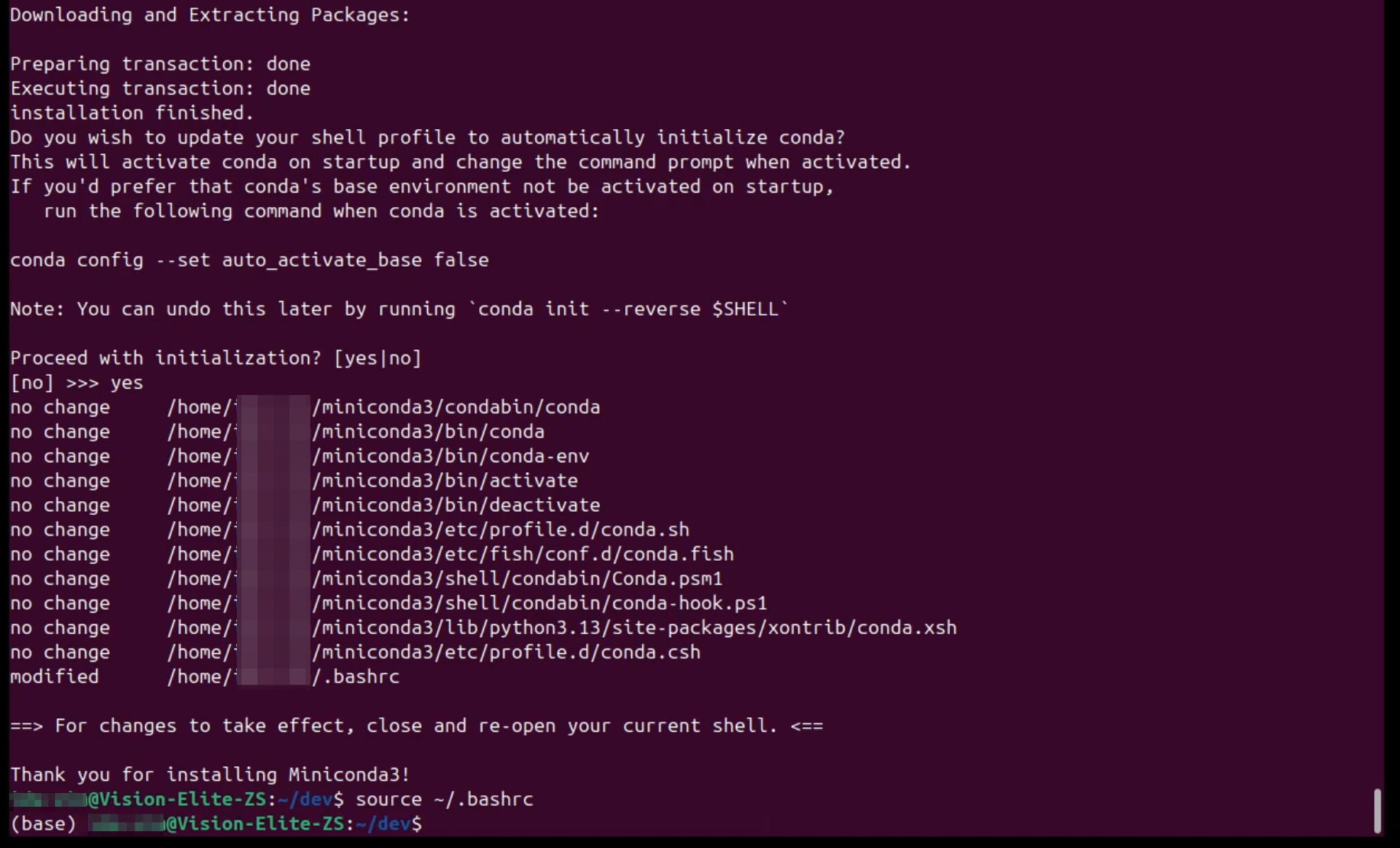Click the typed 'yes' answer after [no] >>>

[x=127, y=383]
